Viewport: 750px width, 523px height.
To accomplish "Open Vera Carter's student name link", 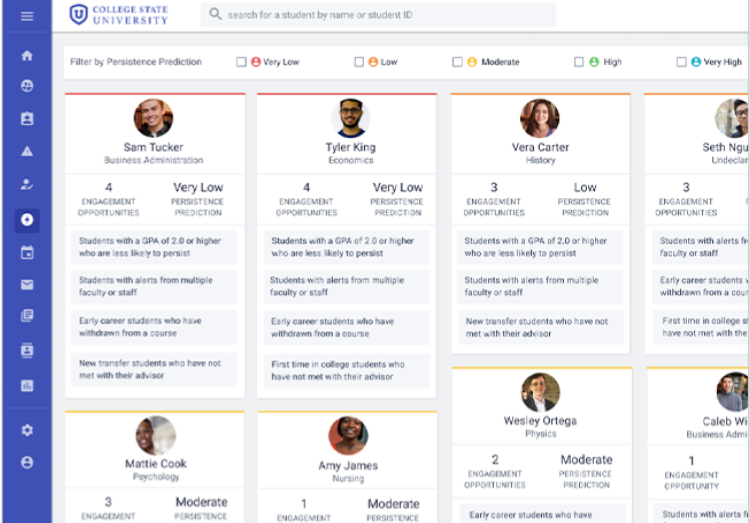I will point(540,147).
